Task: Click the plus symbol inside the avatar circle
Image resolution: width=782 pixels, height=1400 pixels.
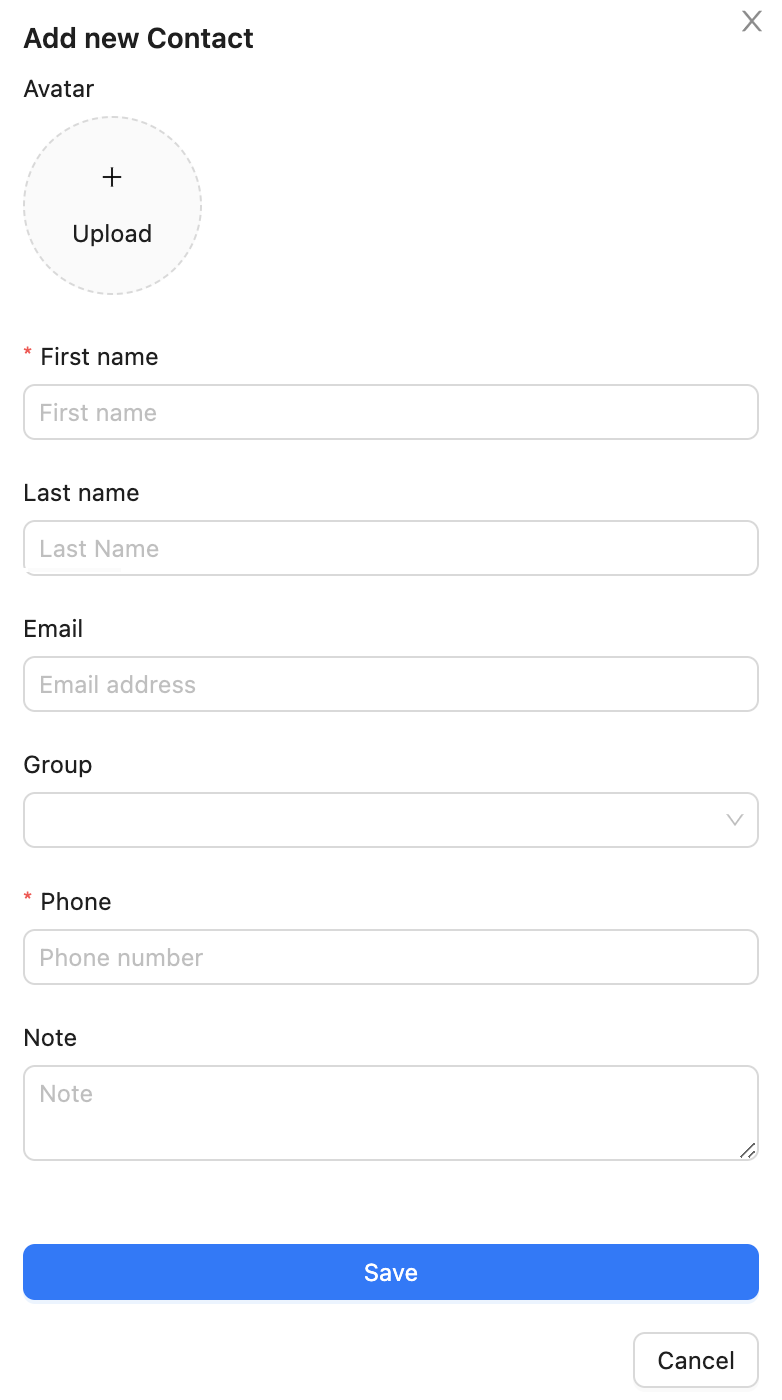Action: click(x=112, y=177)
